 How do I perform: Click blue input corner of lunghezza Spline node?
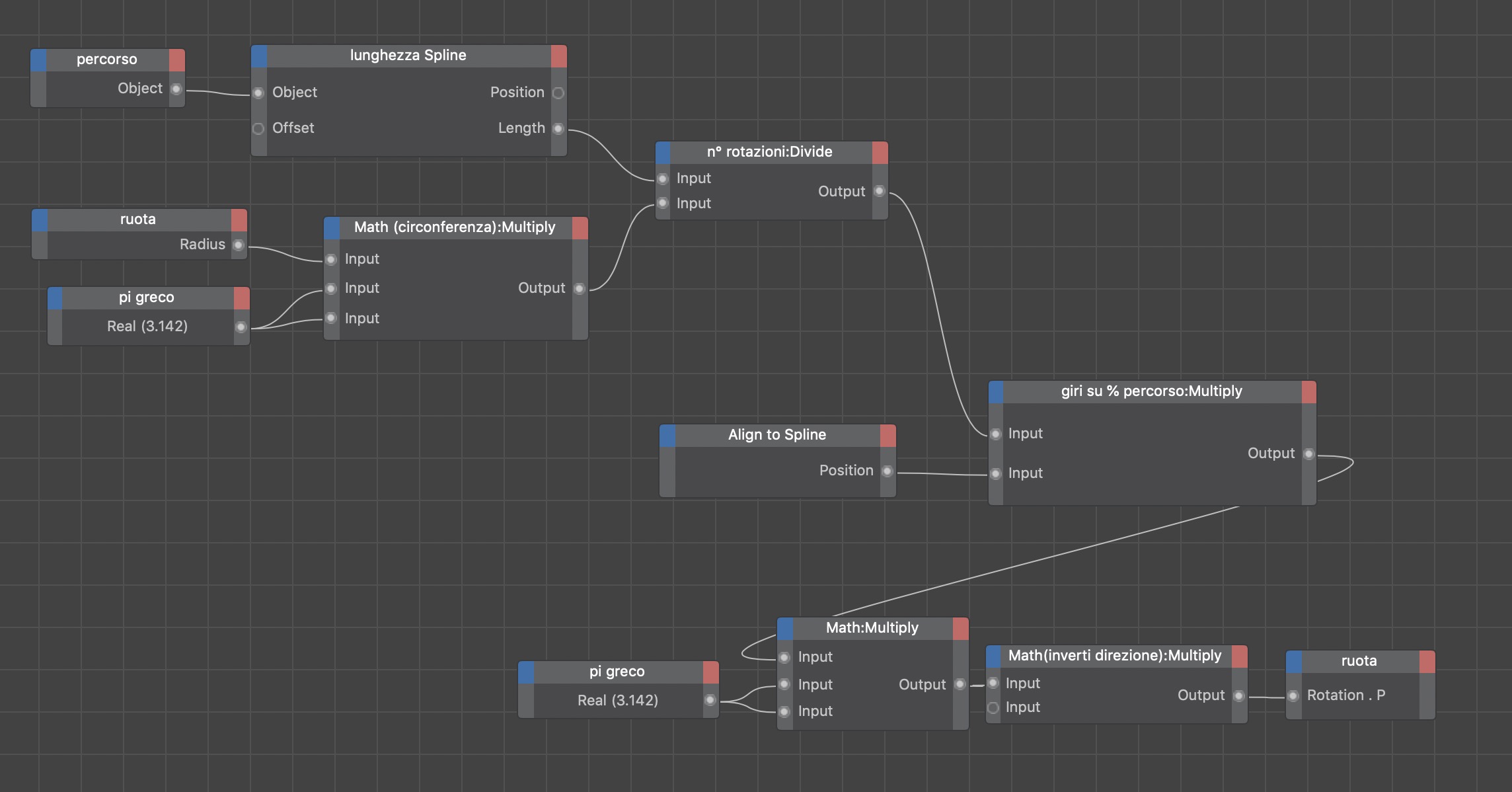(259, 56)
